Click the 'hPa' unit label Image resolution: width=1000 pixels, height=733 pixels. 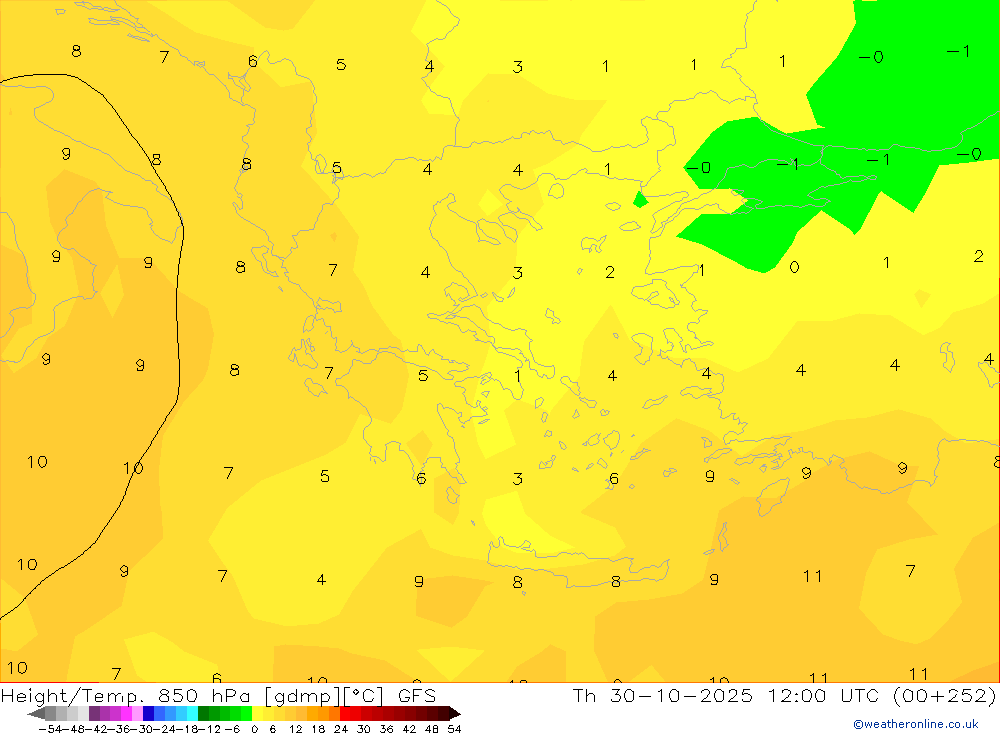232,695
